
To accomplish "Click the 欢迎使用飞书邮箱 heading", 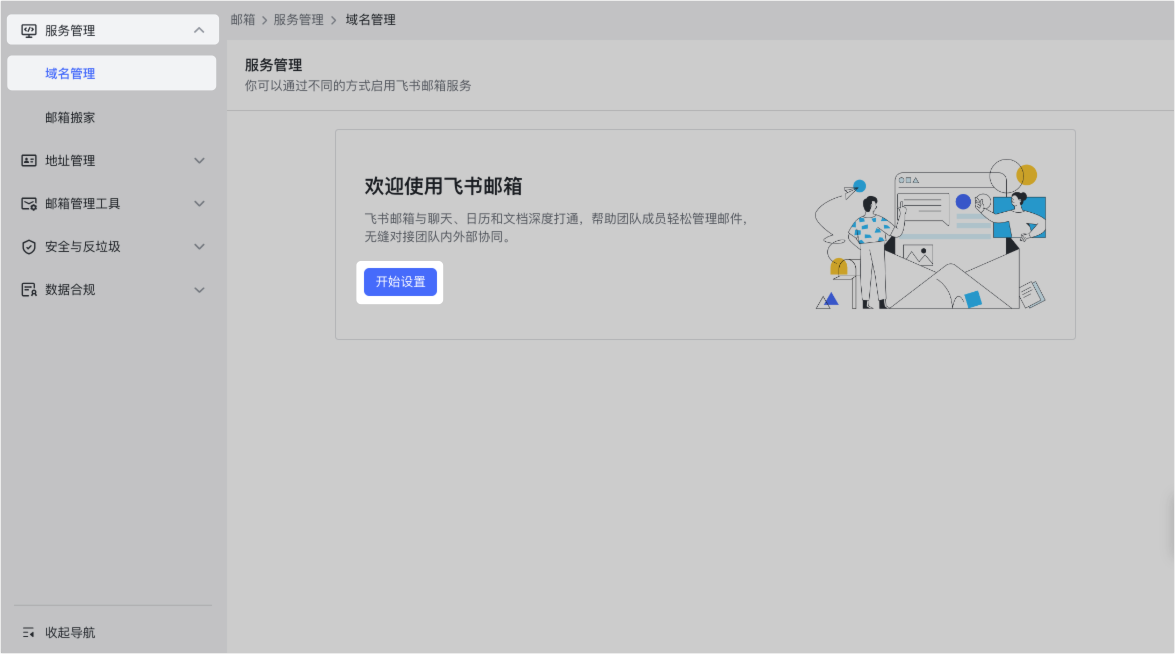I will click(444, 186).
